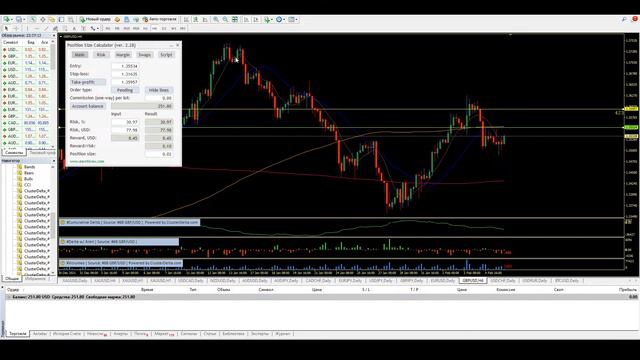Click the Stop-loss price input field
Image resolution: width=640 pixels, height=360 pixels.
point(125,74)
